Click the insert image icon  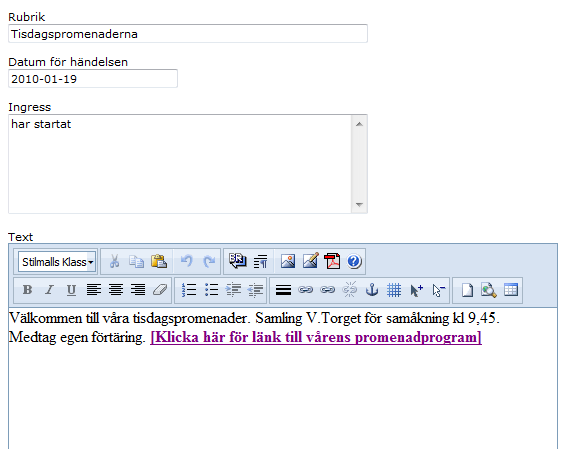coord(288,261)
